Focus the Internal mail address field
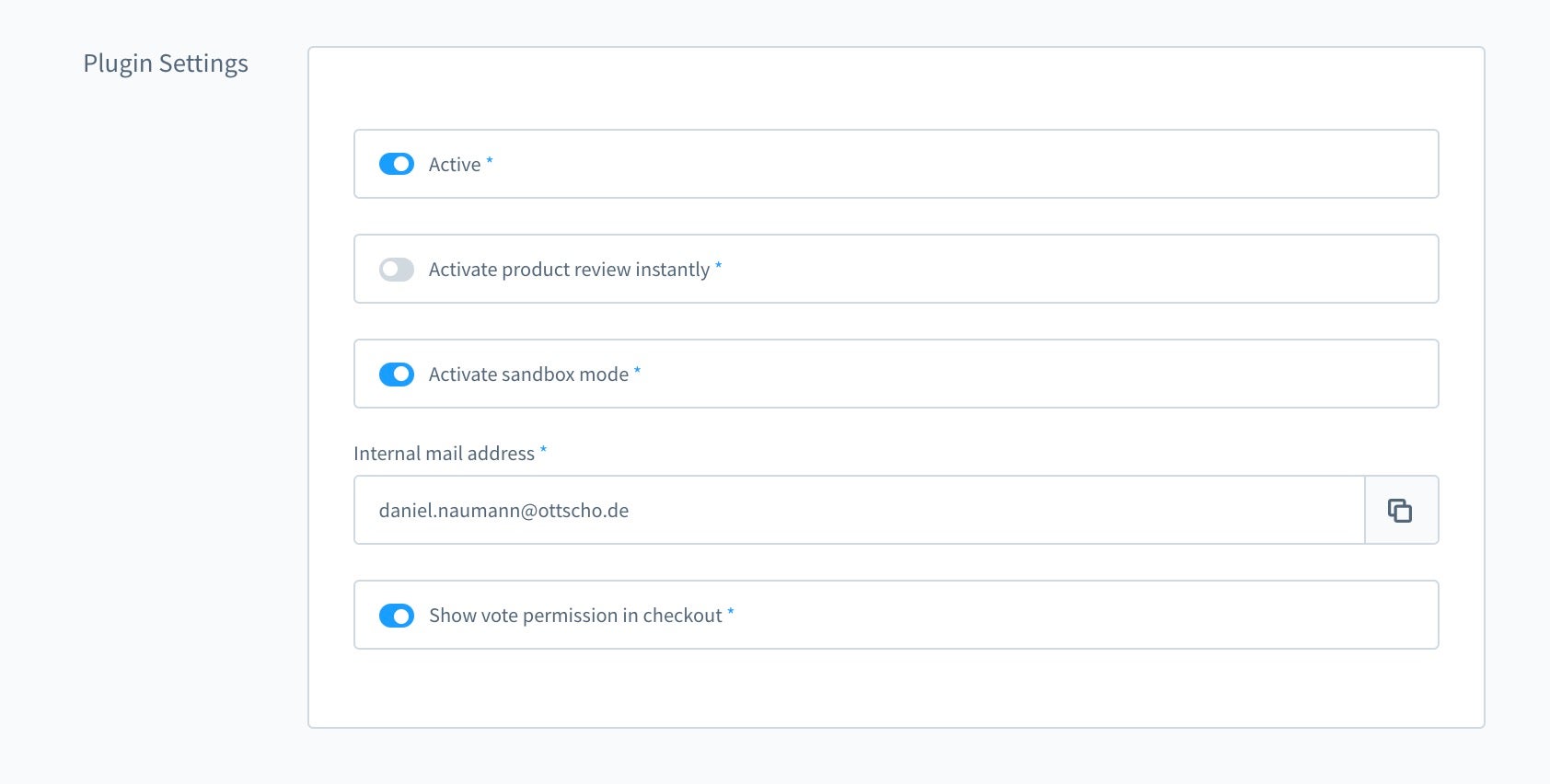 [859, 510]
